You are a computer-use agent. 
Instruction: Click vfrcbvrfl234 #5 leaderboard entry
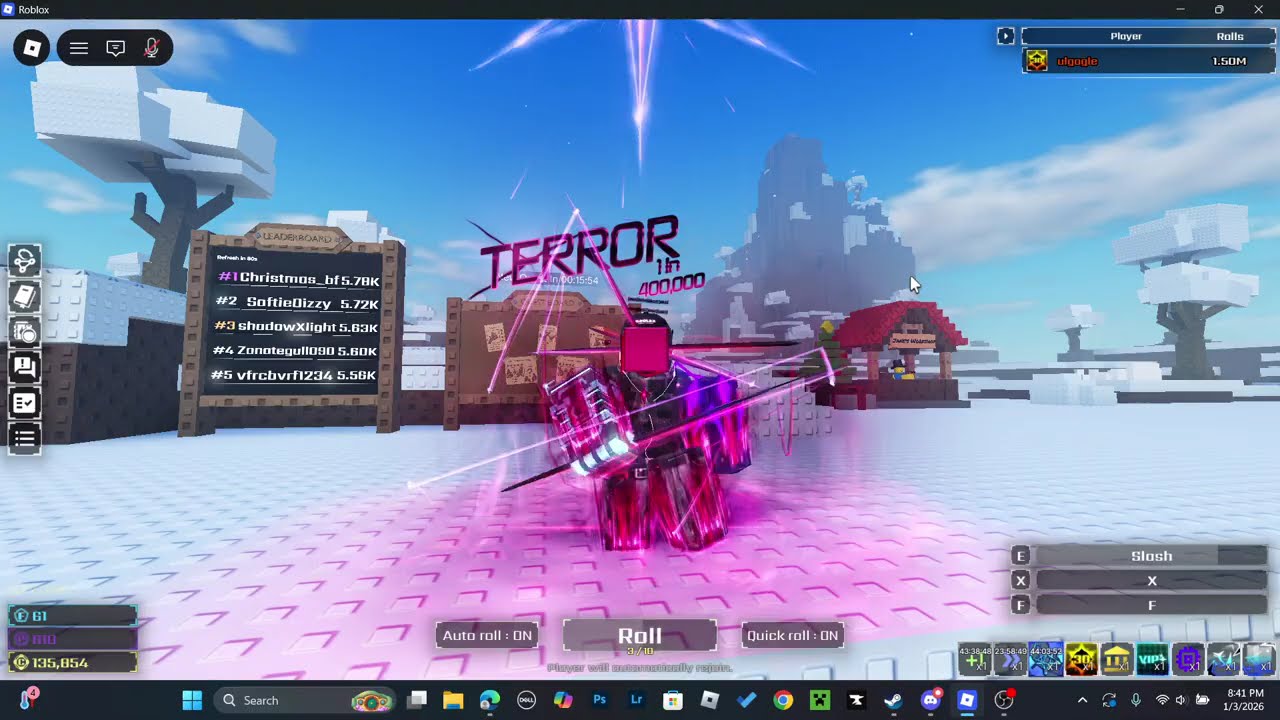coord(293,376)
